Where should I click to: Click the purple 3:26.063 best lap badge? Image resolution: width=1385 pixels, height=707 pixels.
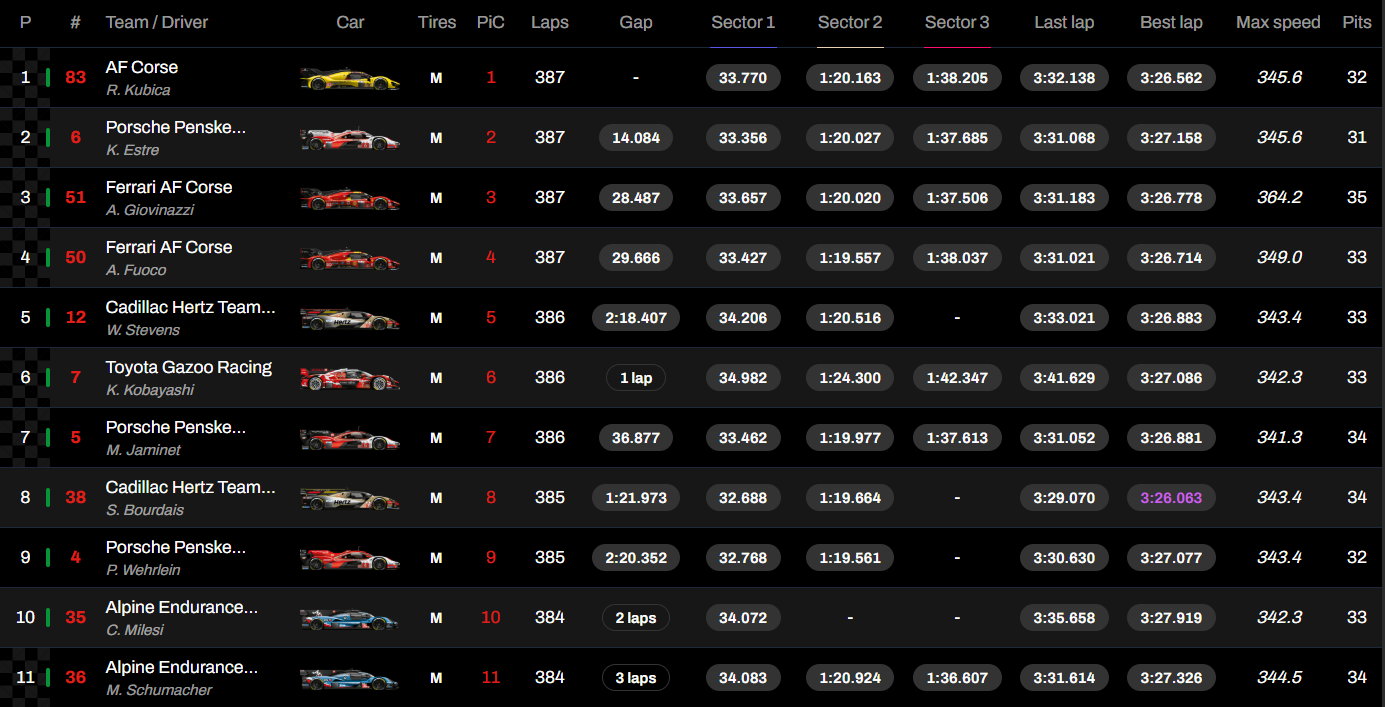(x=1171, y=498)
